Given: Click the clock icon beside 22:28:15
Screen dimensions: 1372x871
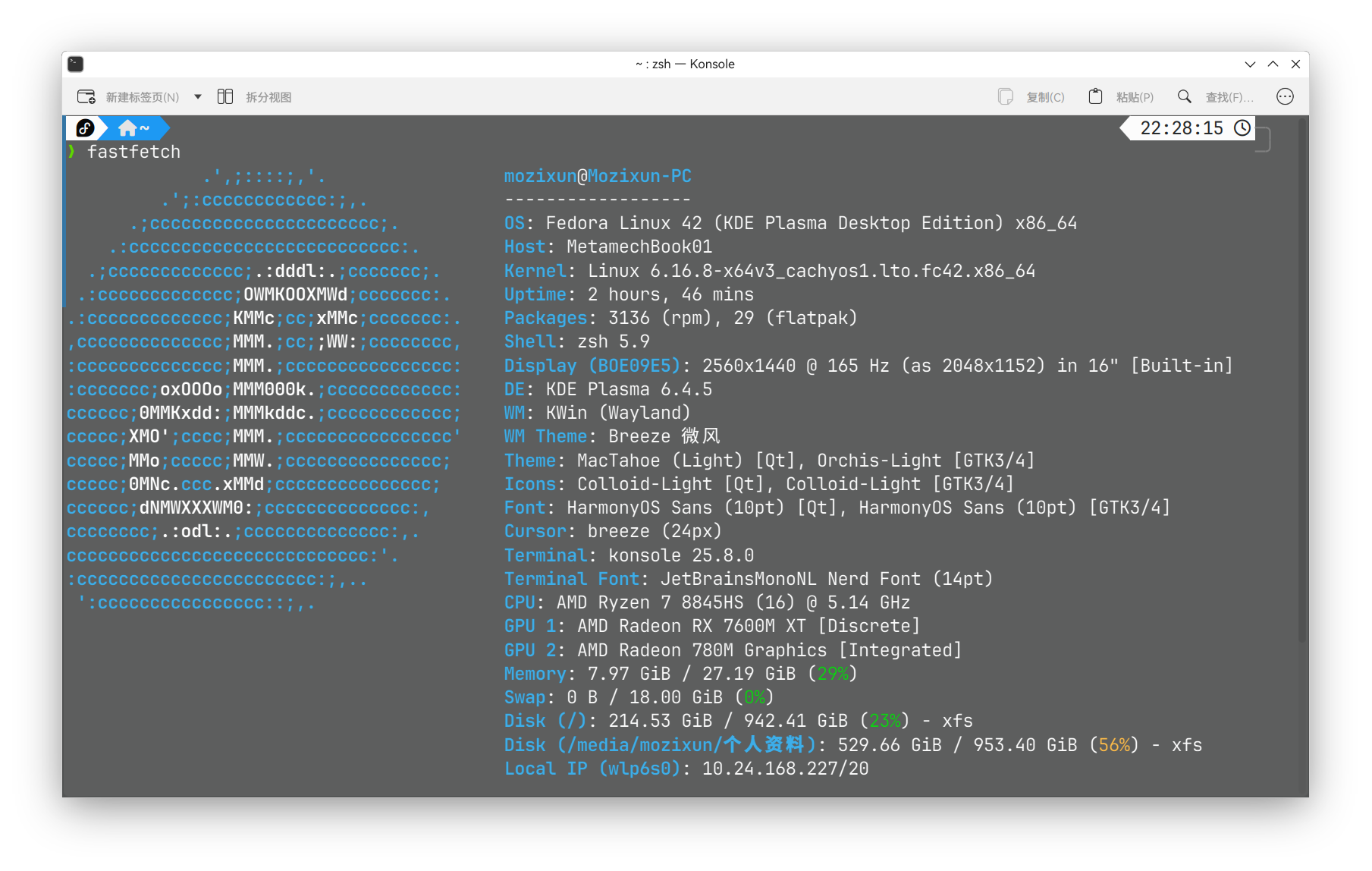Looking at the screenshot, I should 1242,128.
